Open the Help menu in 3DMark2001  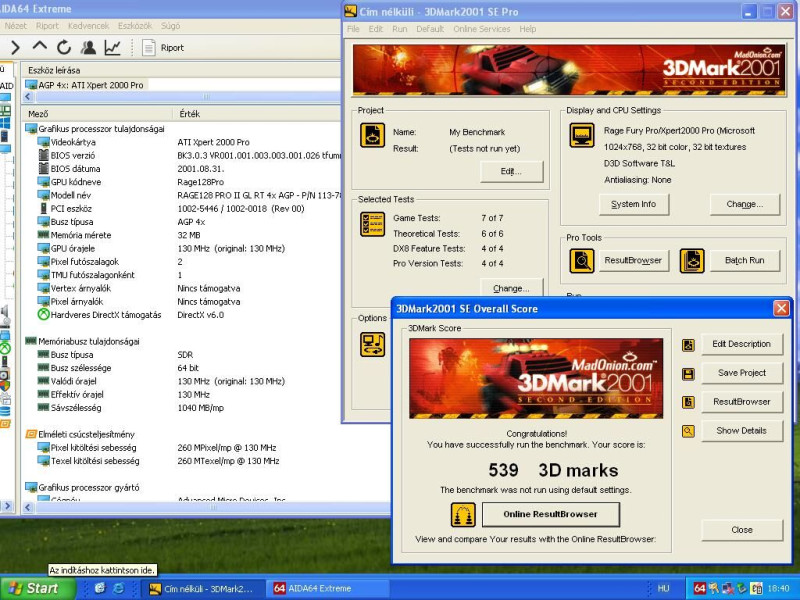(x=528, y=29)
